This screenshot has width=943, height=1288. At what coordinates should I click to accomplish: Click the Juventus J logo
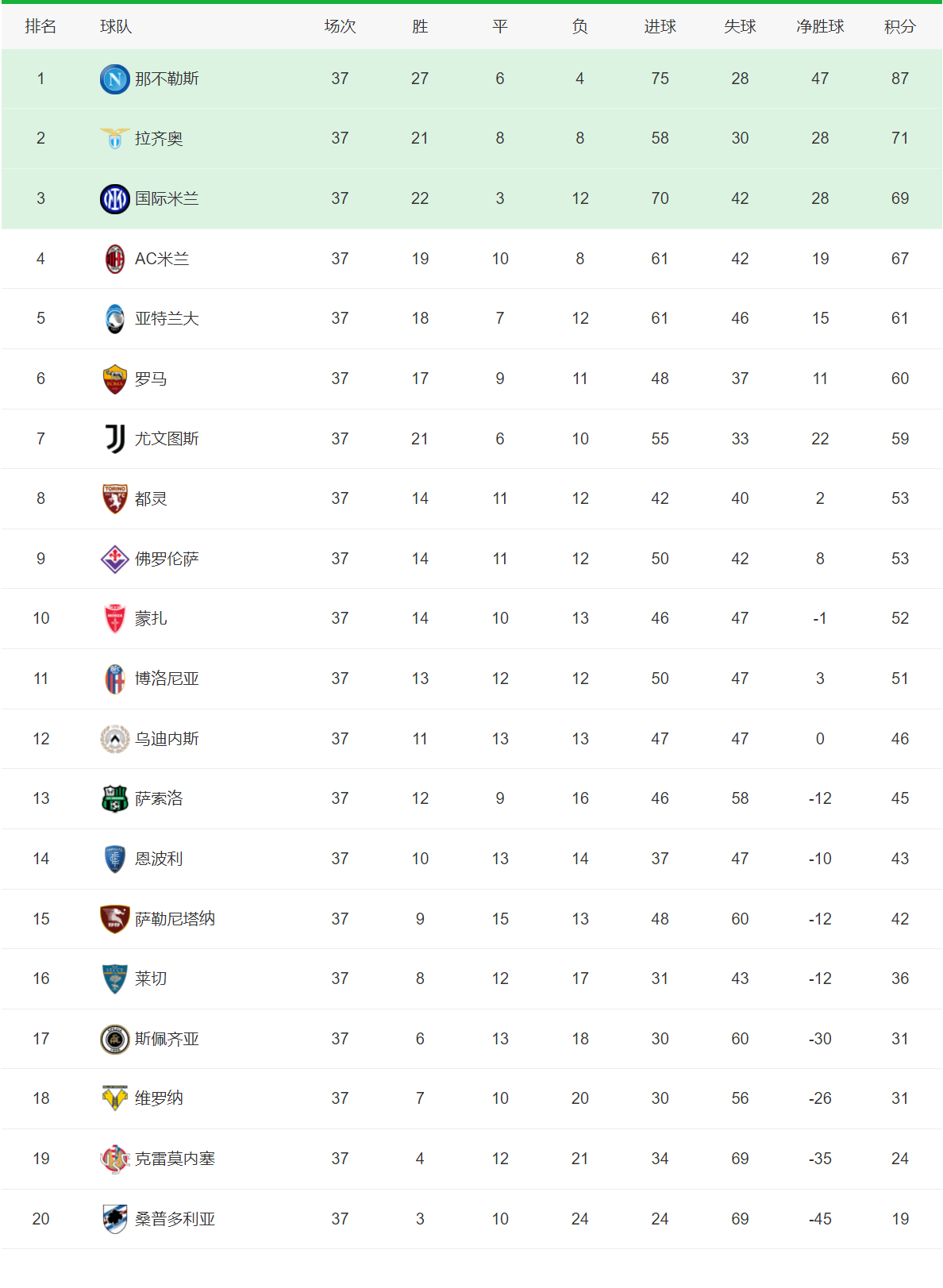[x=114, y=439]
